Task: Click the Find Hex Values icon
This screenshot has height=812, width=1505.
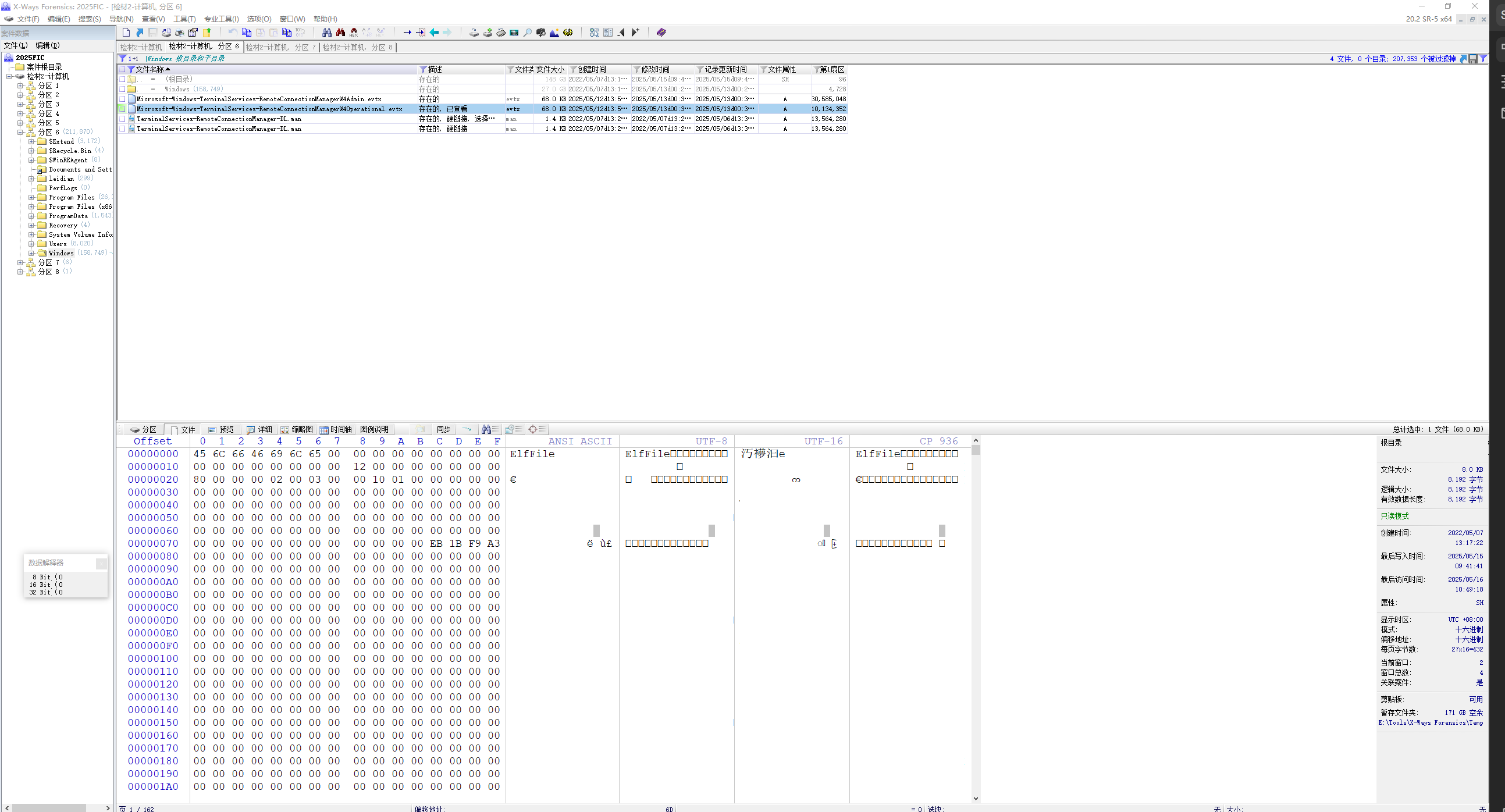Action: coord(354,33)
